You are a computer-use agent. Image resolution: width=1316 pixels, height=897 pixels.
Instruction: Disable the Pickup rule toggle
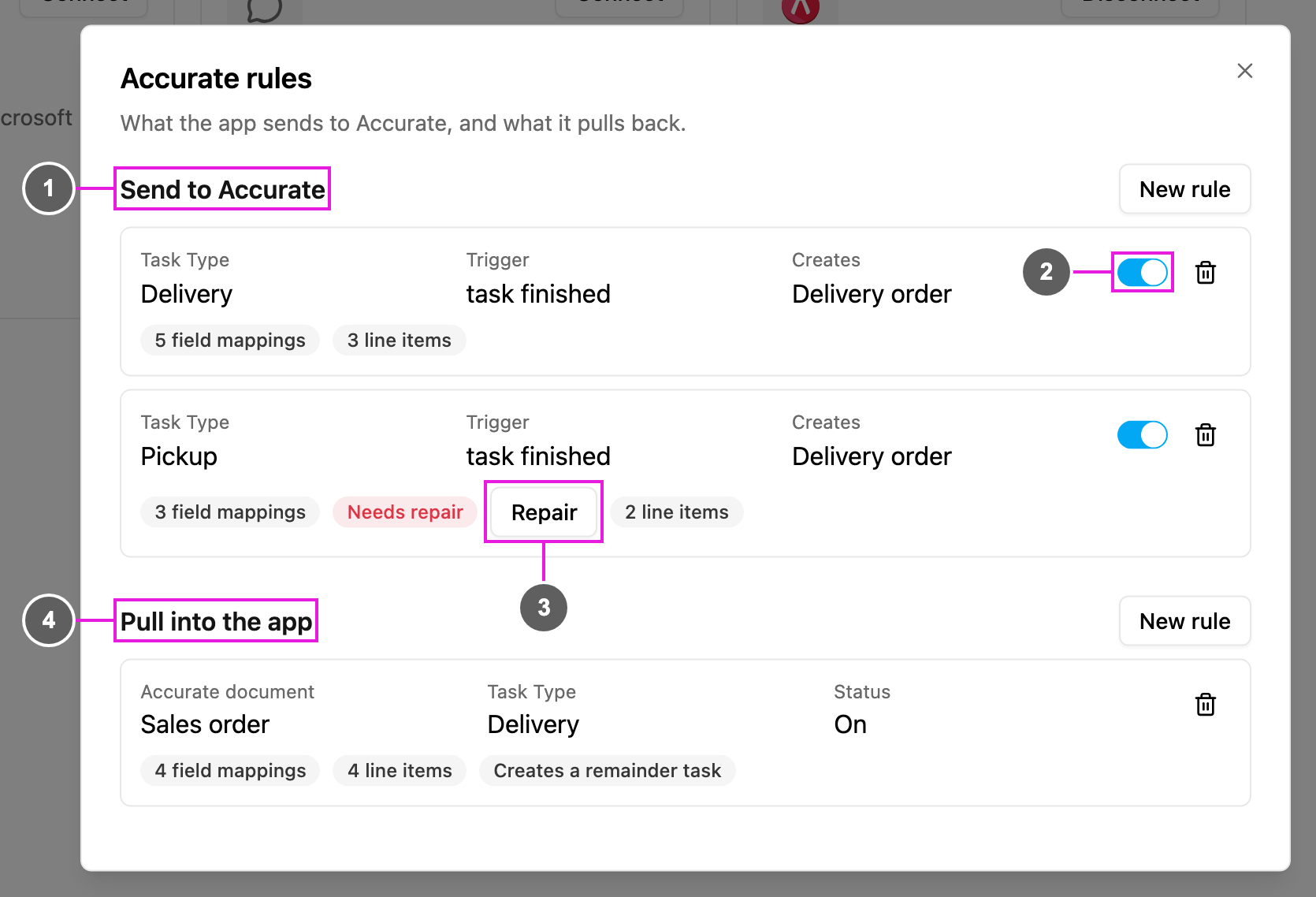pyautogui.click(x=1142, y=435)
